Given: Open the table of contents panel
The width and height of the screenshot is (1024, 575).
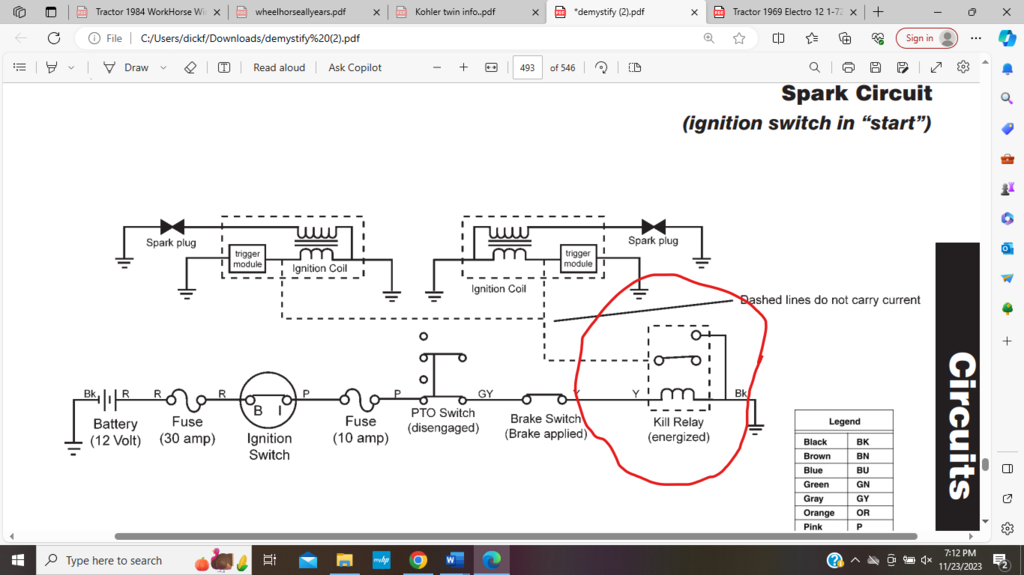Looking at the screenshot, I should pos(19,68).
